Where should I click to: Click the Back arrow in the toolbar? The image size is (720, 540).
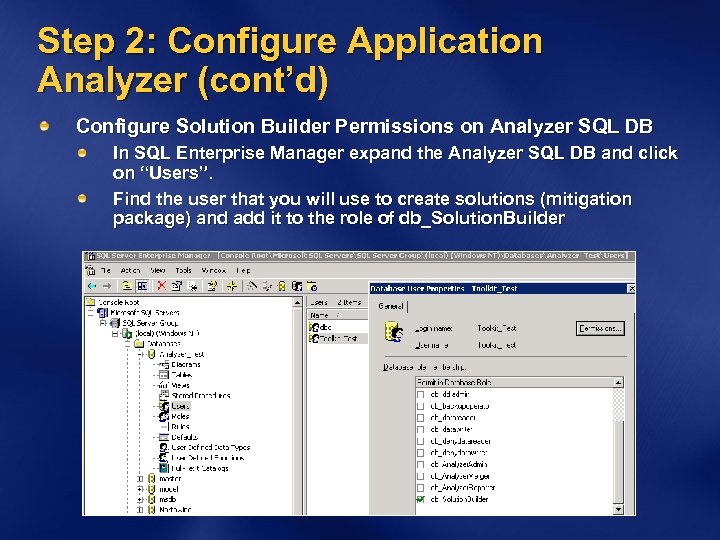[92, 286]
